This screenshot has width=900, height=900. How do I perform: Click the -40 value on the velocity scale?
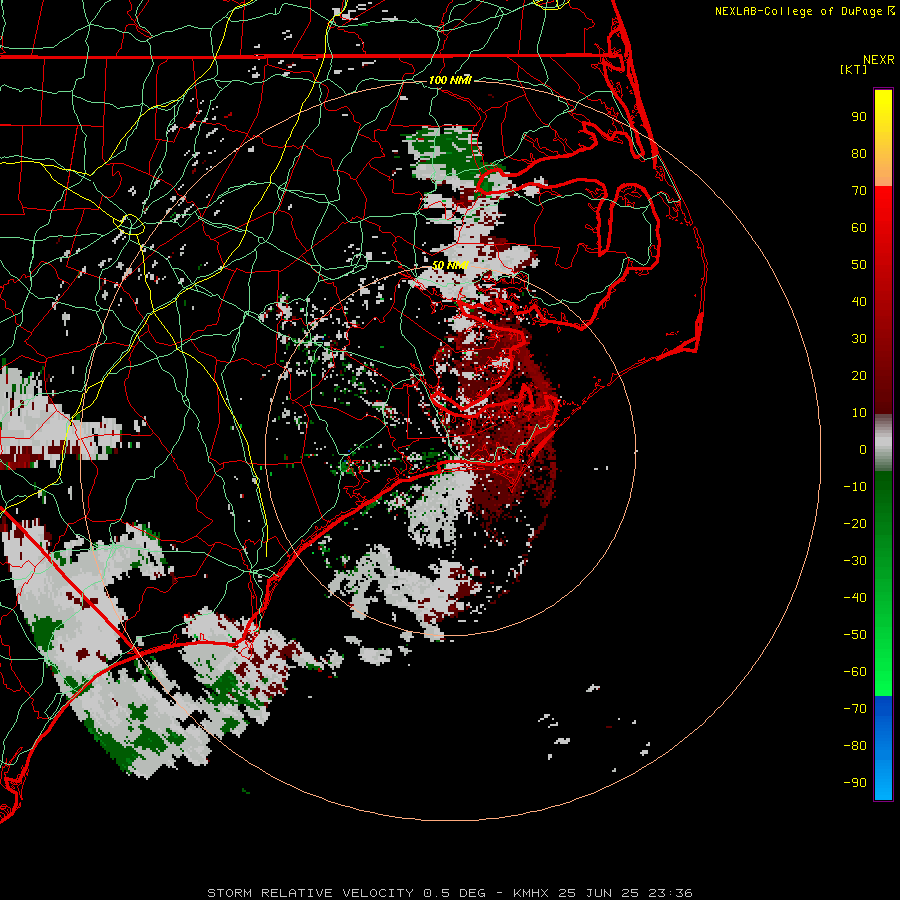855,598
